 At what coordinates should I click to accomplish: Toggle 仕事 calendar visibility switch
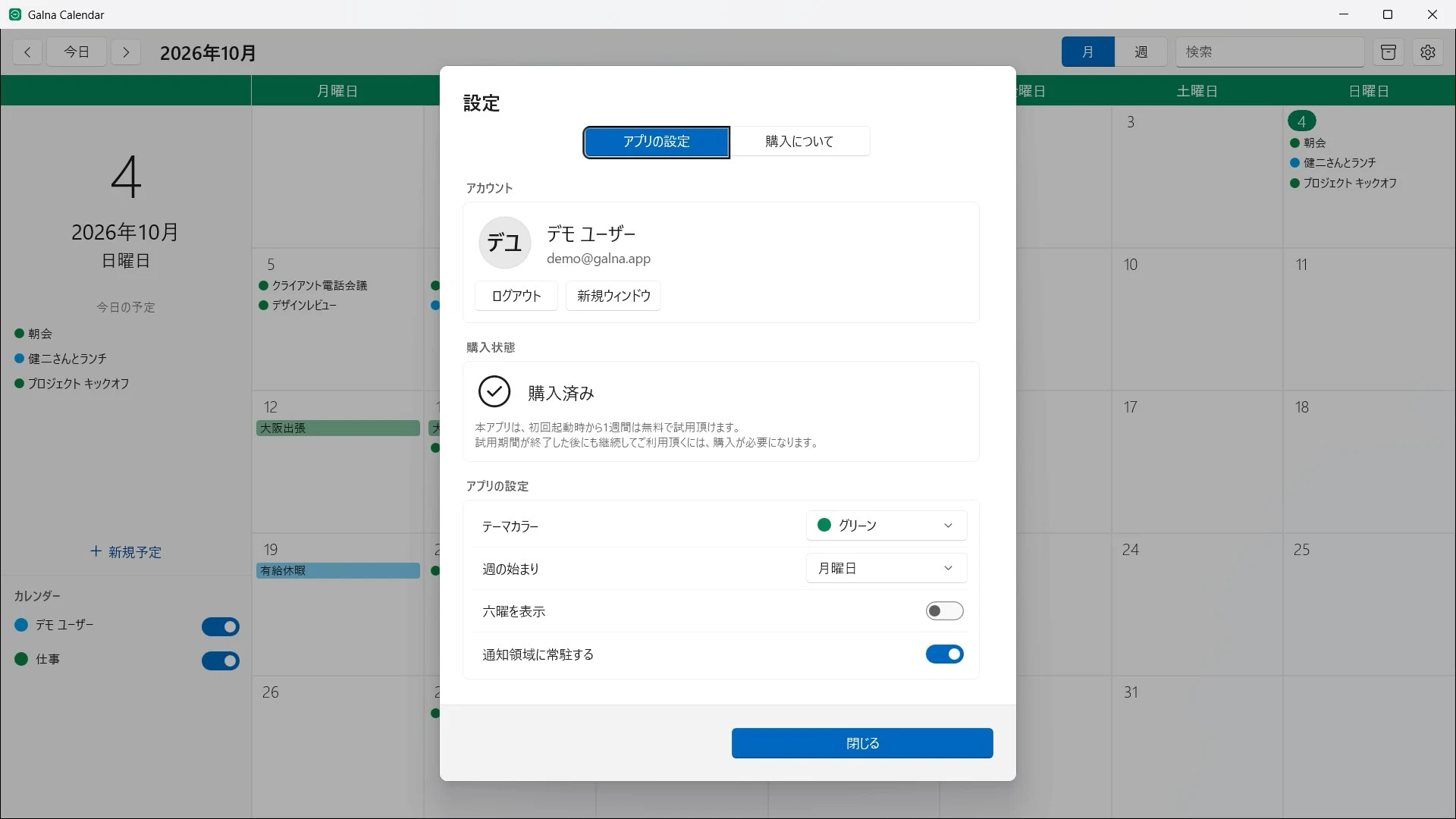click(220, 661)
